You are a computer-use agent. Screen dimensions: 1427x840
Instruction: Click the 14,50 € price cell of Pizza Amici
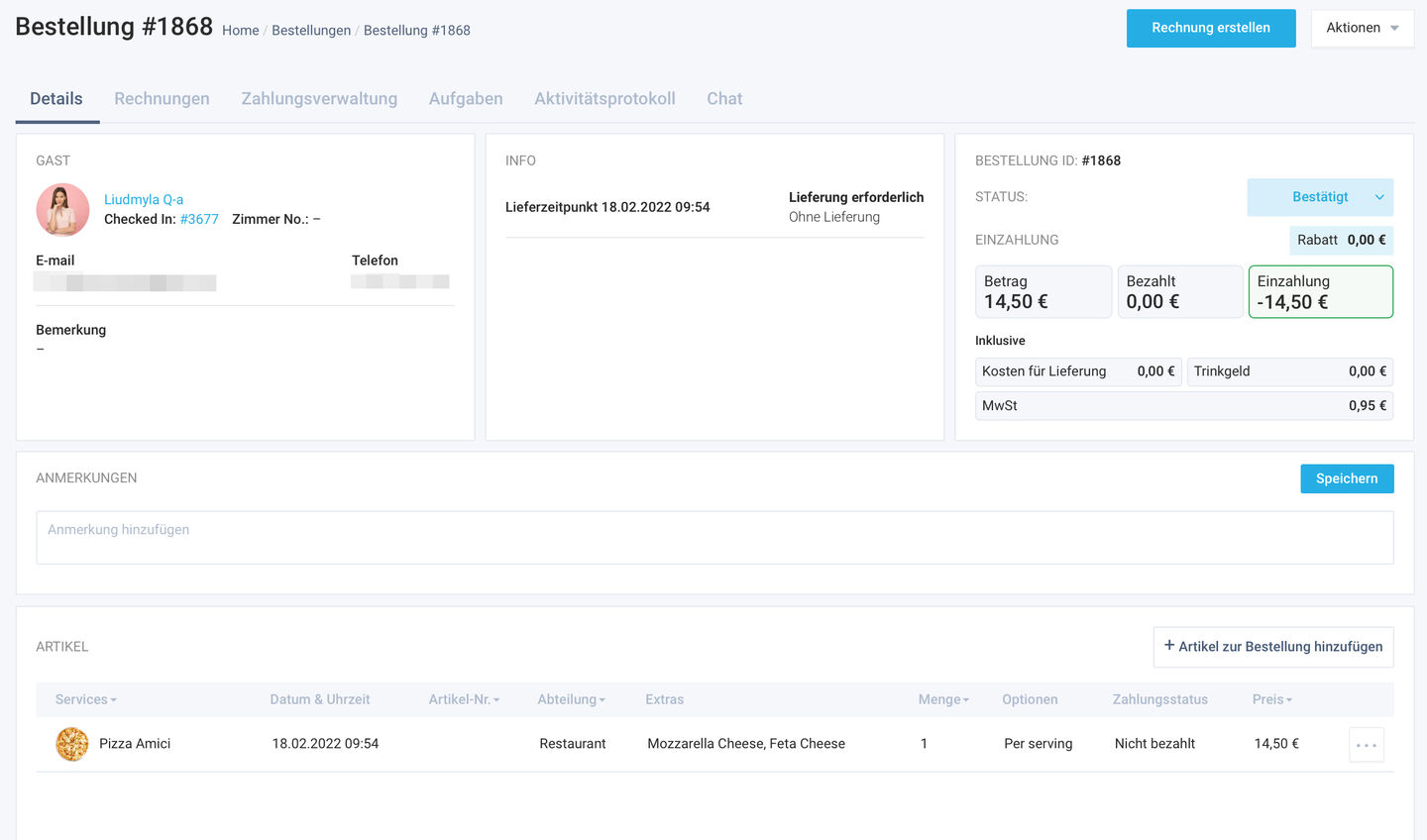point(1276,744)
